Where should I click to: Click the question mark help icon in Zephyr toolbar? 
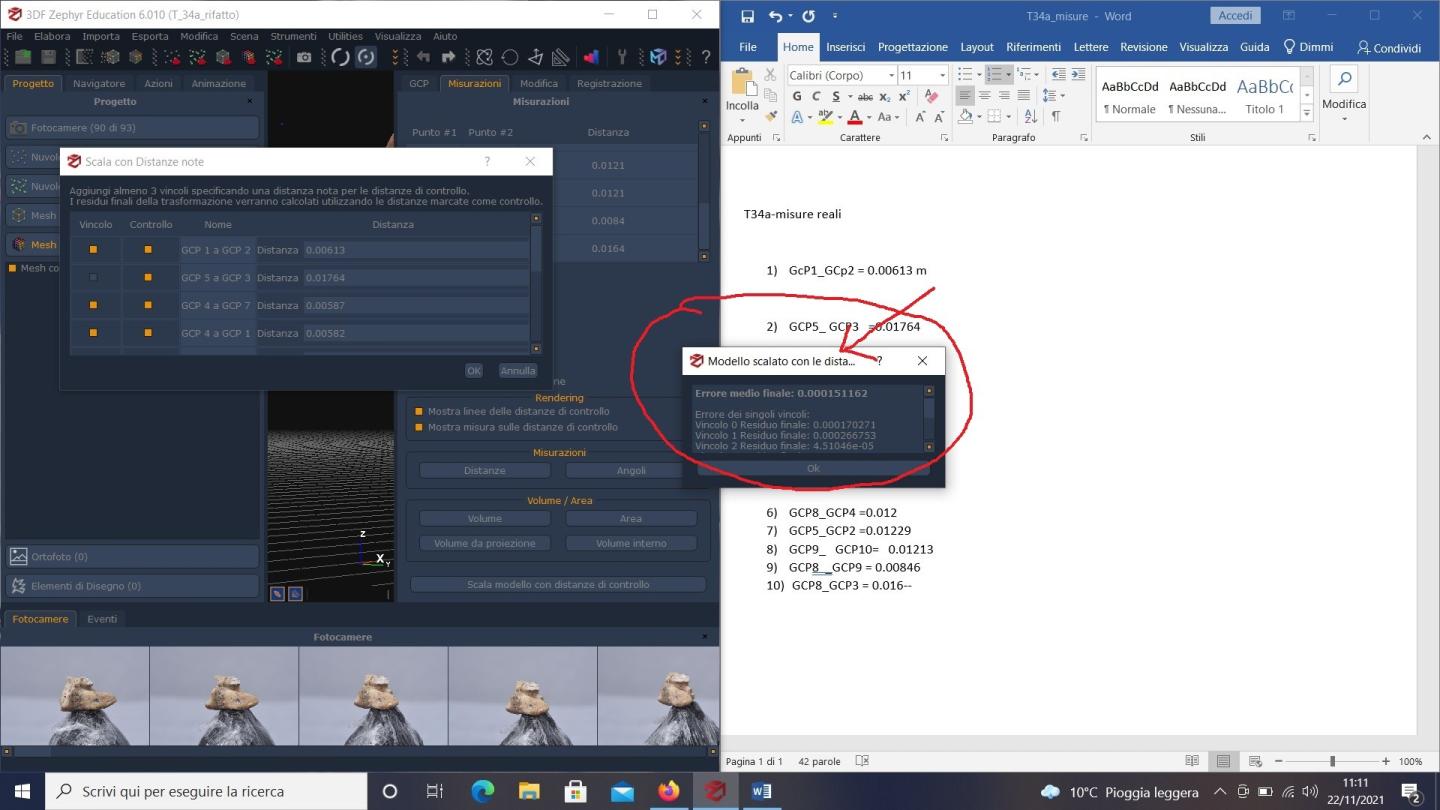tap(705, 58)
